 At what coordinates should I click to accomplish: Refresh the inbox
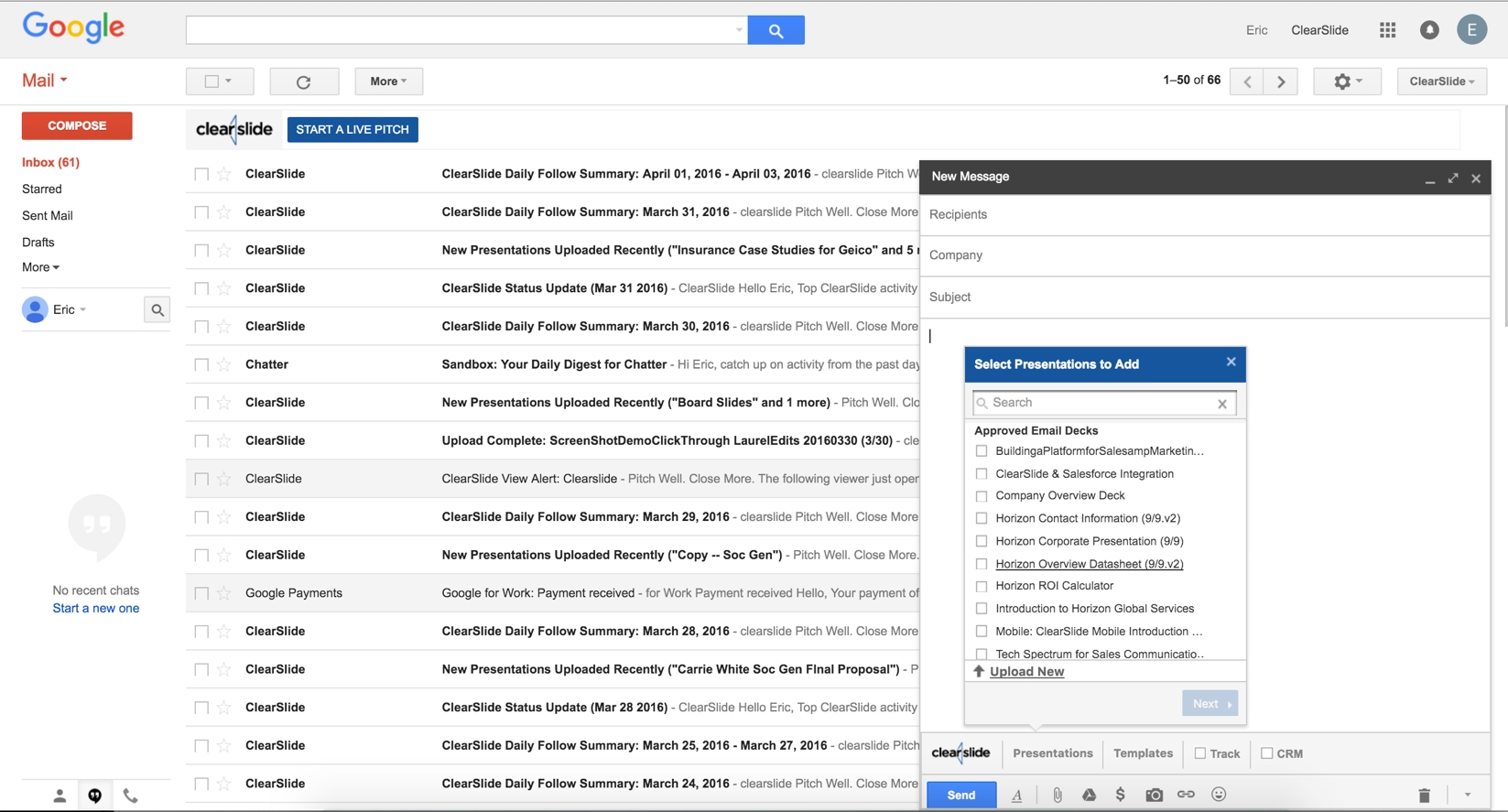[x=304, y=81]
